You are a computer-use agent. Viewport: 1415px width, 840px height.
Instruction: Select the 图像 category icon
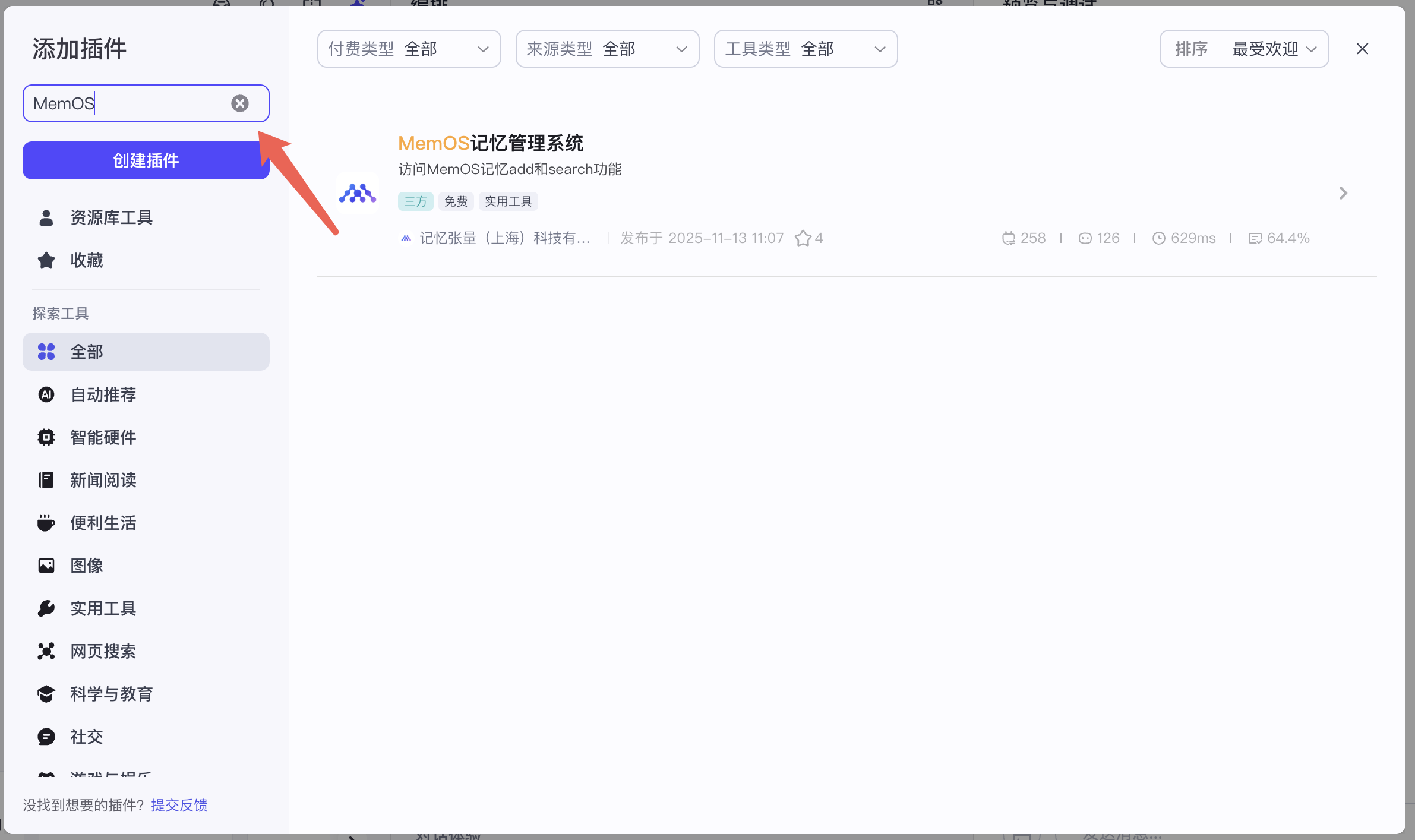(46, 566)
